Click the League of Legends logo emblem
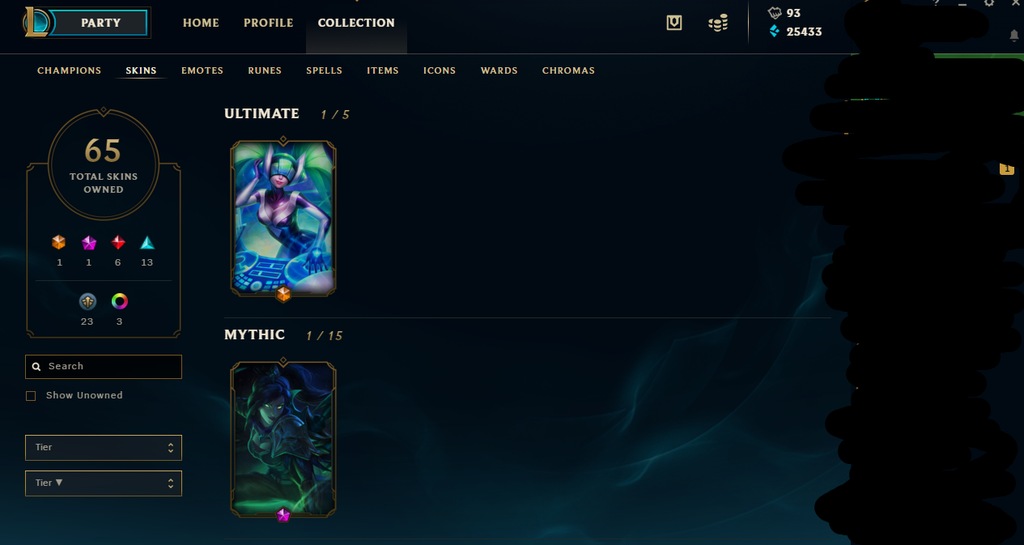Screen dimensions: 1024x545 (35, 22)
